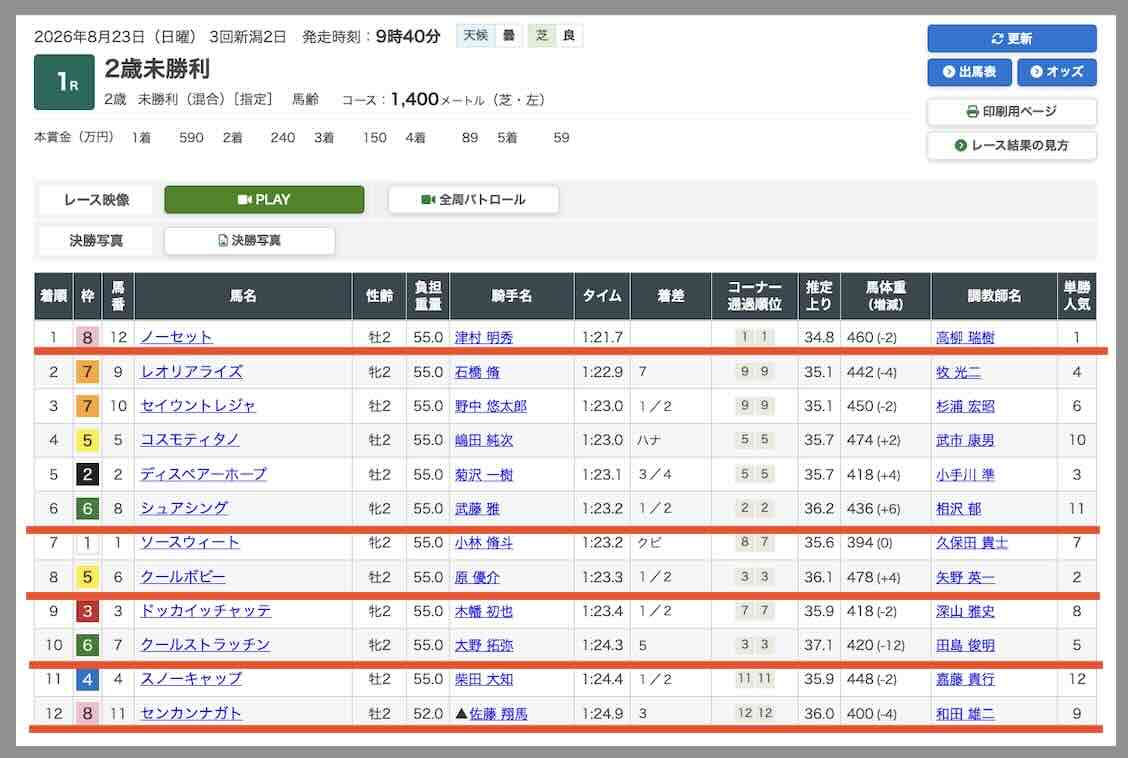Open trainer link 杉浦 宏昭

pyautogui.click(x=965, y=406)
